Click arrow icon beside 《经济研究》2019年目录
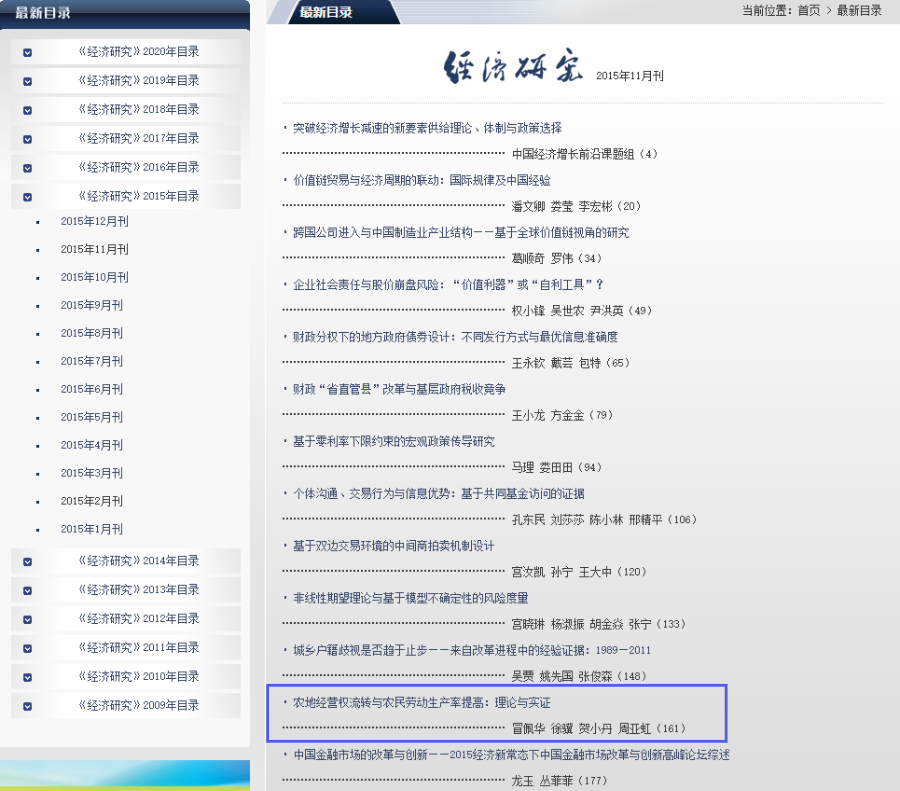This screenshot has width=900, height=791. pos(27,81)
